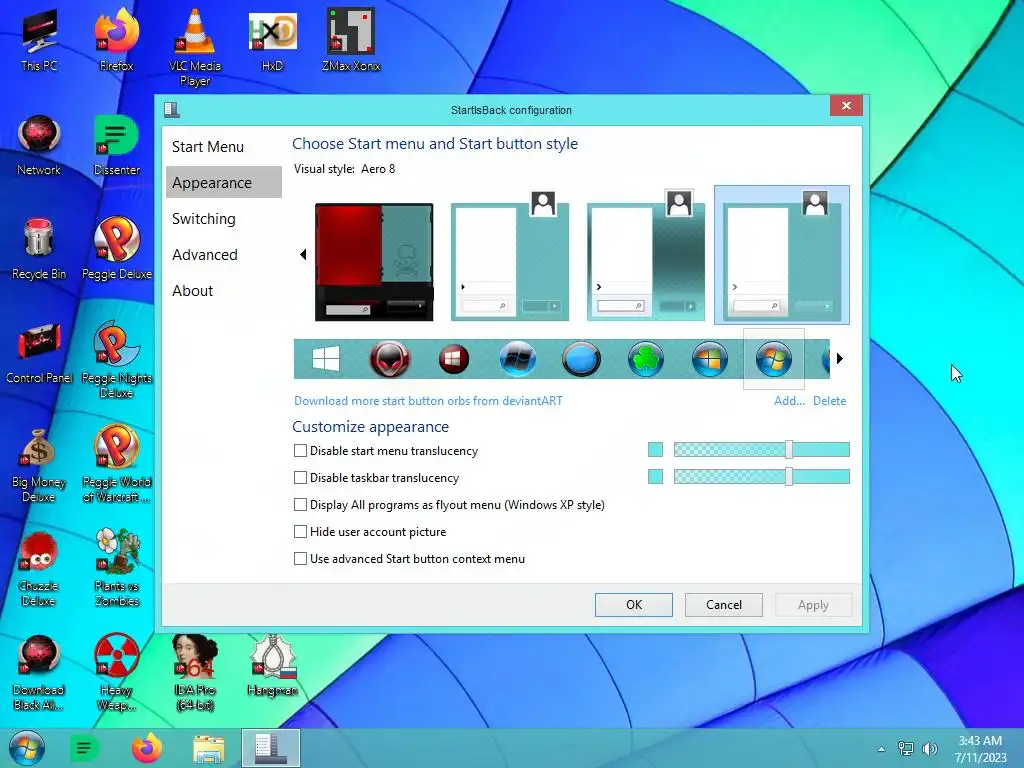Click taskbar translucency slider handle
Viewport: 1024px width, 768px height.
click(789, 477)
